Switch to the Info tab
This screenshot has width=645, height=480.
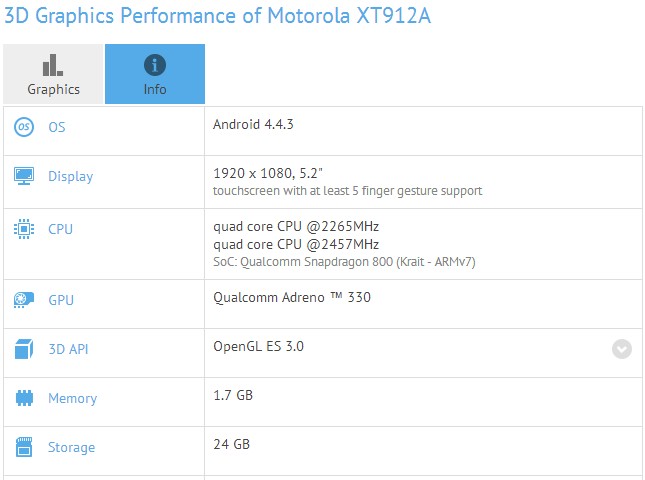155,75
